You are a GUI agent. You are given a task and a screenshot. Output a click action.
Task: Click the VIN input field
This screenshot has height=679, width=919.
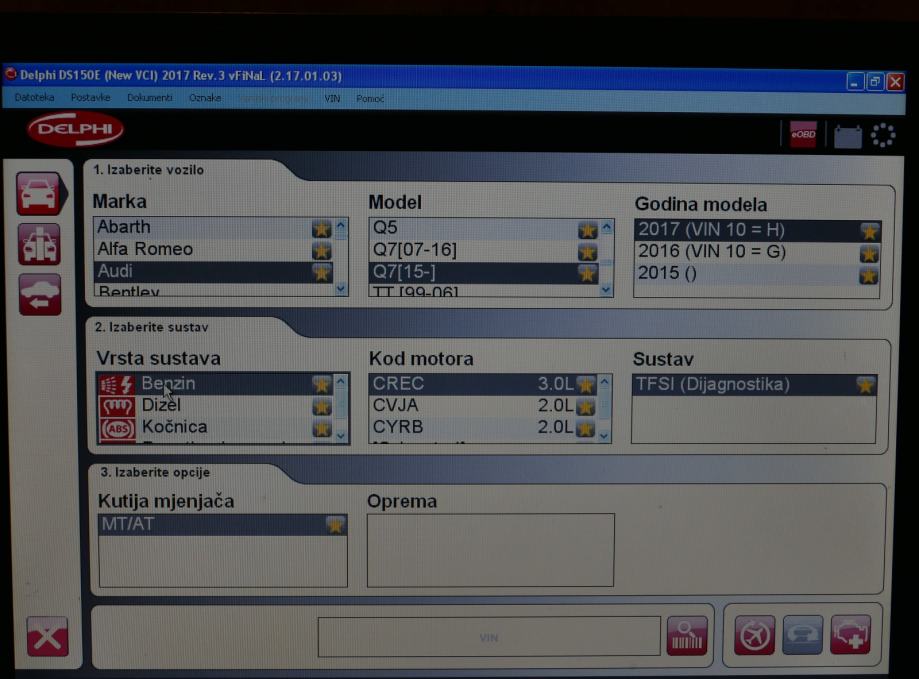(489, 637)
